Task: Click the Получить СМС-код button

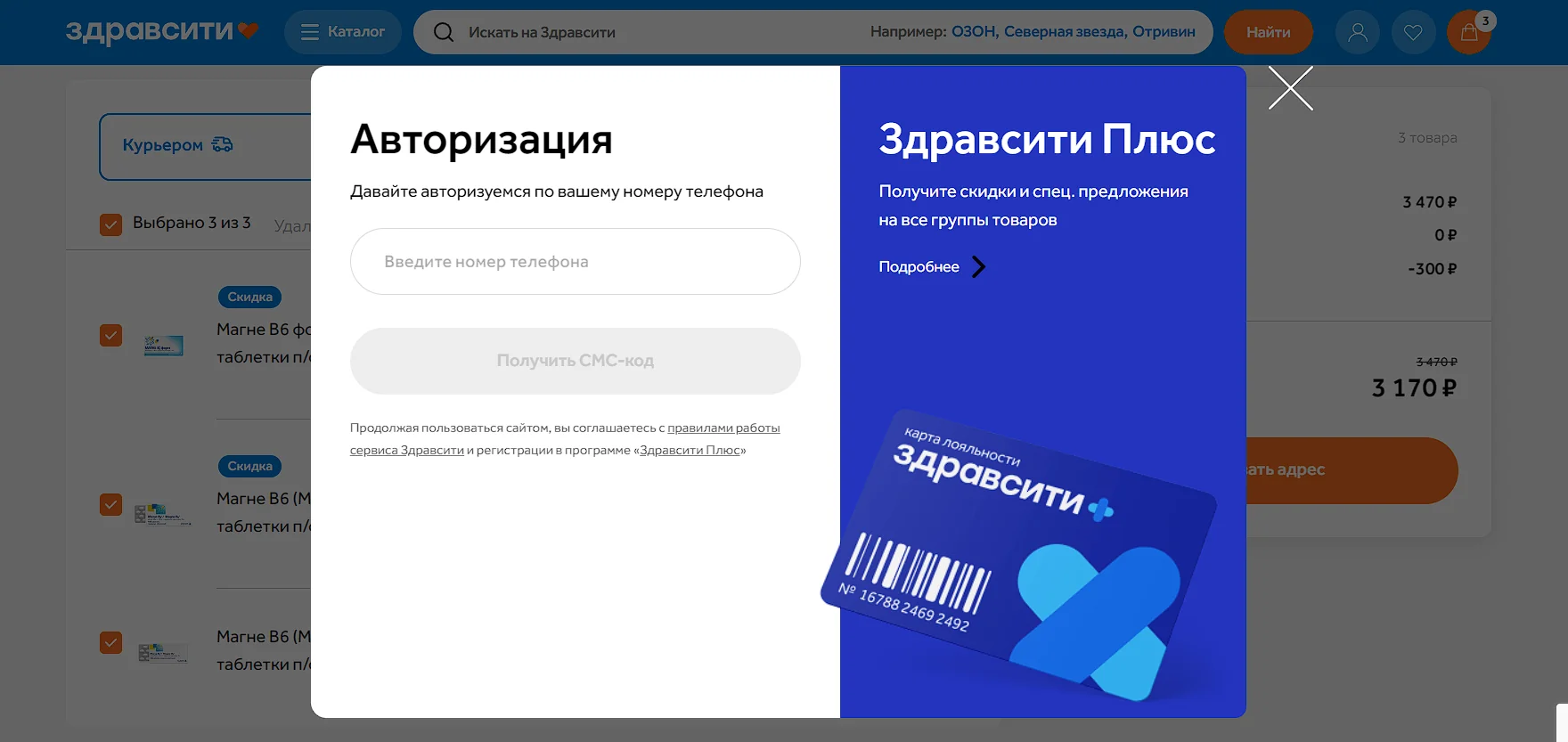Action: [575, 361]
